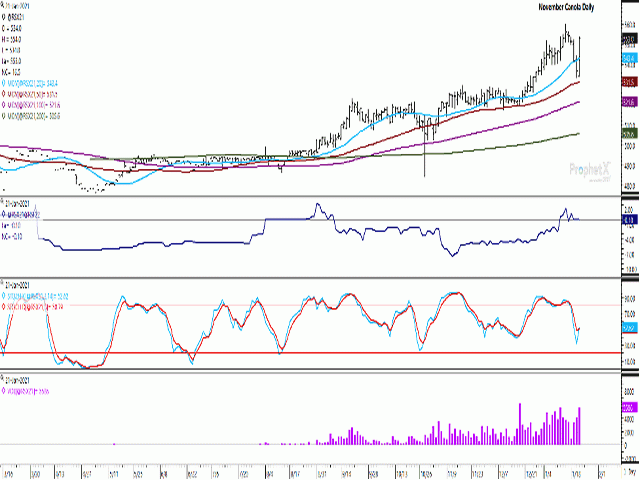Click the green 200-day moving average legend marker

point(4,116)
